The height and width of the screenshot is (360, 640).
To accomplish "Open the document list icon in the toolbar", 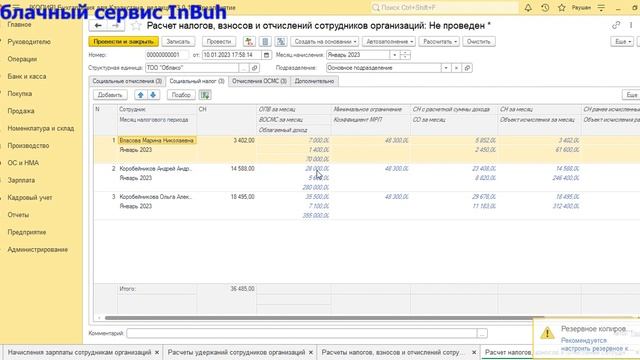I will coord(265,42).
